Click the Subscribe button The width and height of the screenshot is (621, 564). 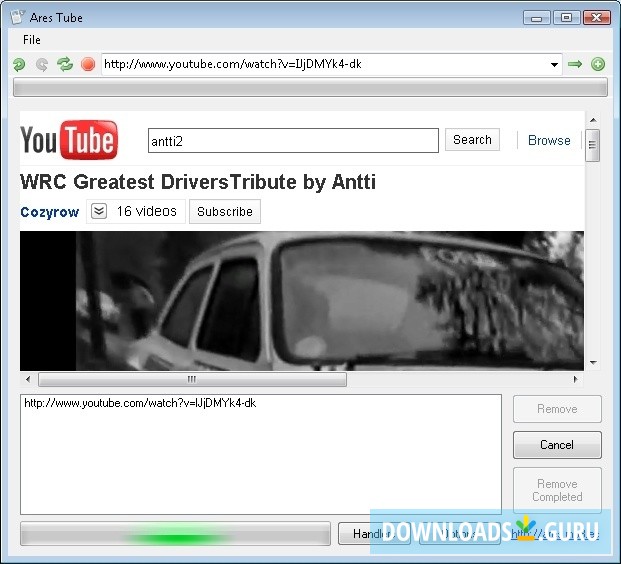point(225,212)
